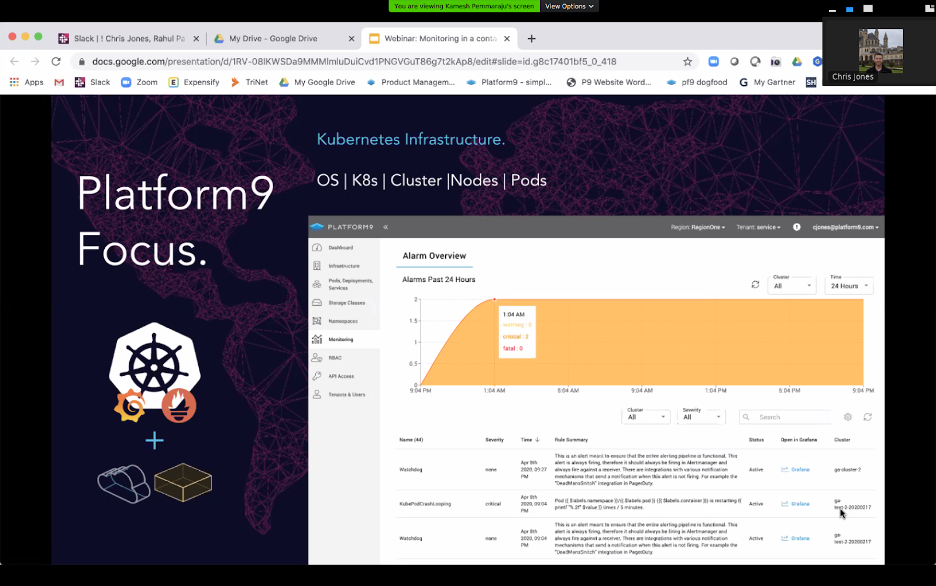Click the KubePodCrashLooping alarm name

[425, 504]
